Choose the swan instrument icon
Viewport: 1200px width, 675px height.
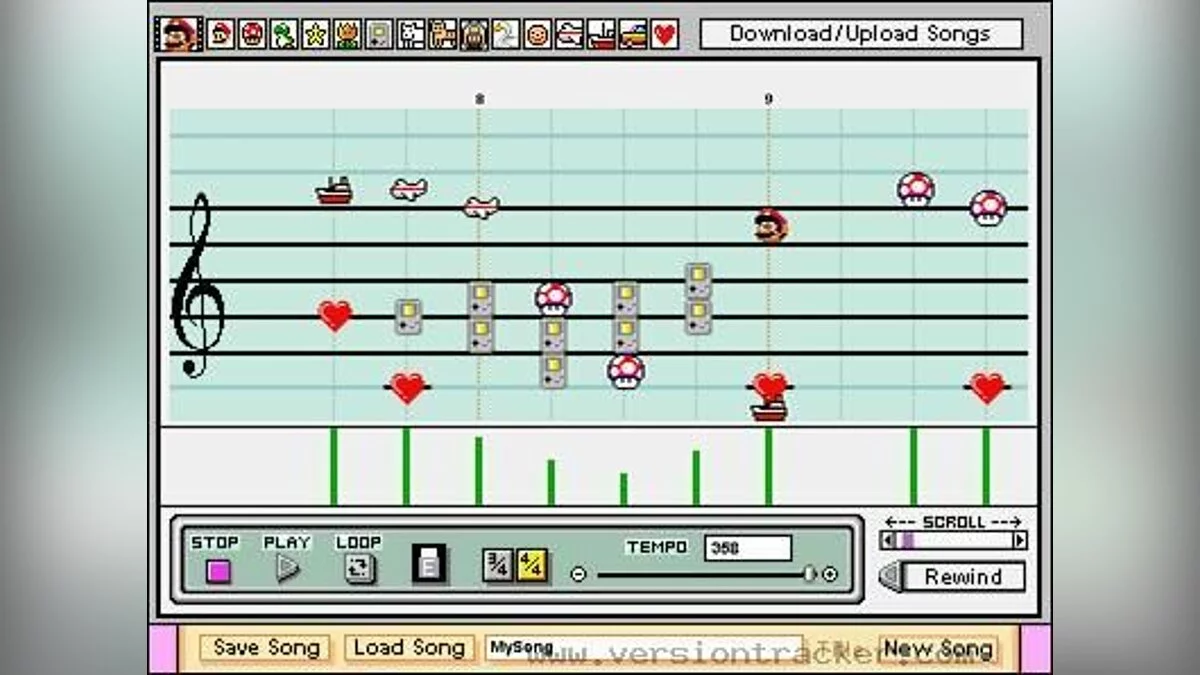click(x=506, y=35)
